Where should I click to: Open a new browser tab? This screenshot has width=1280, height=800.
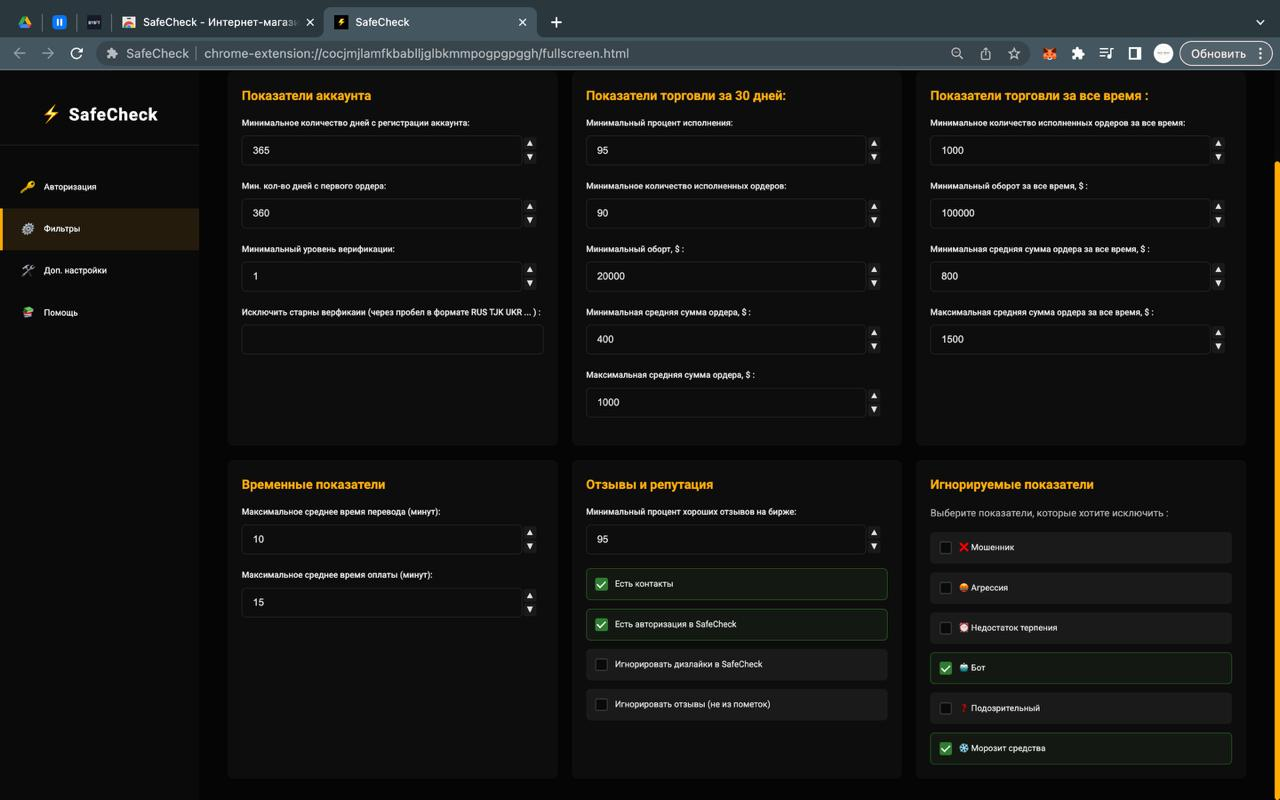[x=556, y=22]
